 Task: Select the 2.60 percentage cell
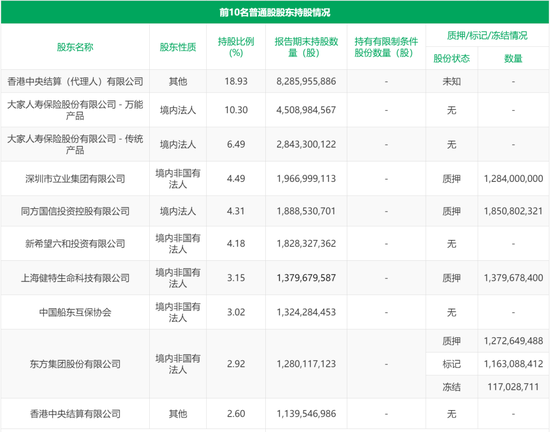click(236, 414)
